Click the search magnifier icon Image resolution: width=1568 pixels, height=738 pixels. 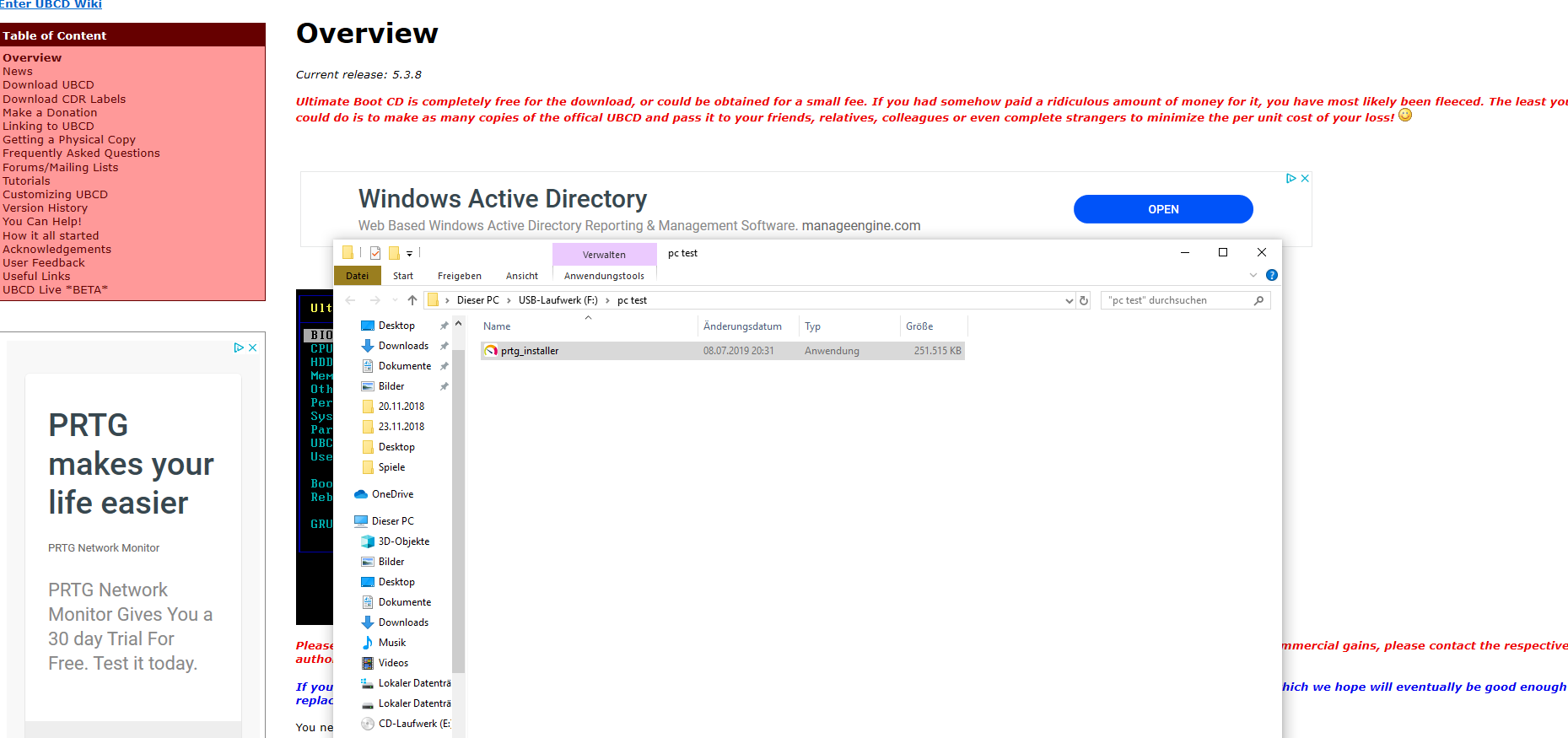pyautogui.click(x=1258, y=300)
